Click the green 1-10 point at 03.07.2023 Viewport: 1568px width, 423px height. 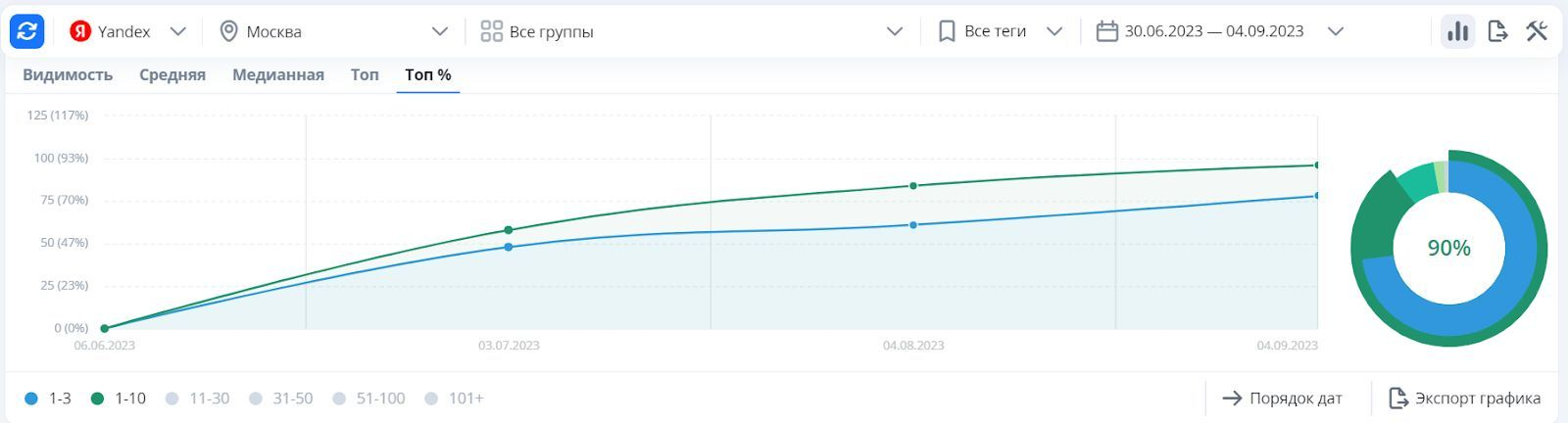click(x=509, y=230)
